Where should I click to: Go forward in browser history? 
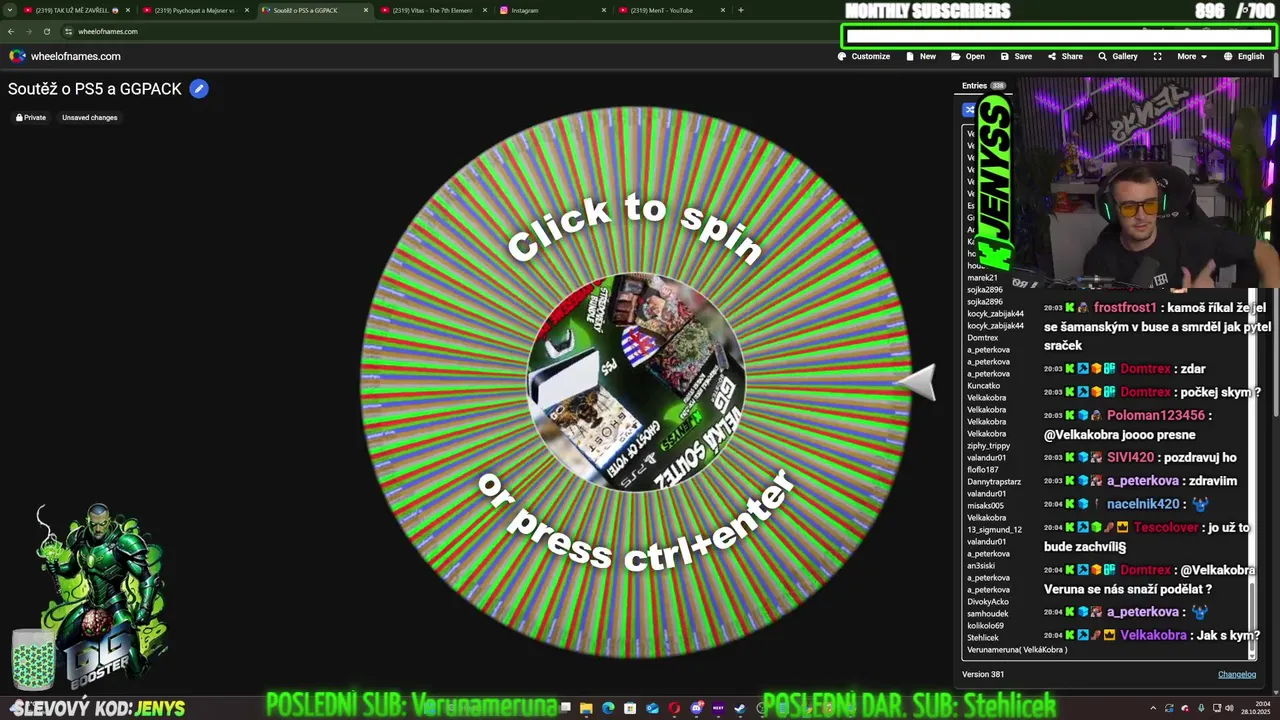[28, 31]
